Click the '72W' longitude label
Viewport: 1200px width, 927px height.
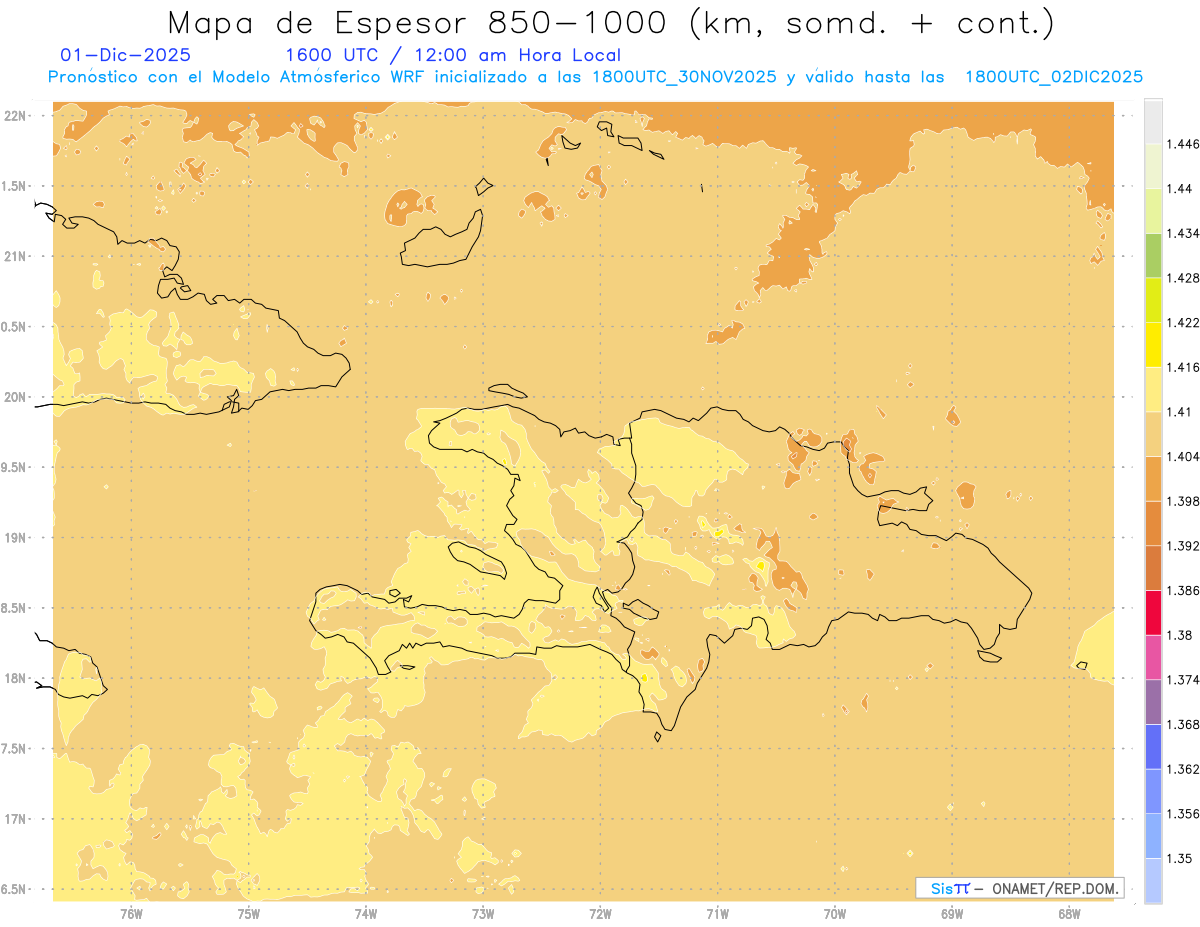600,914
